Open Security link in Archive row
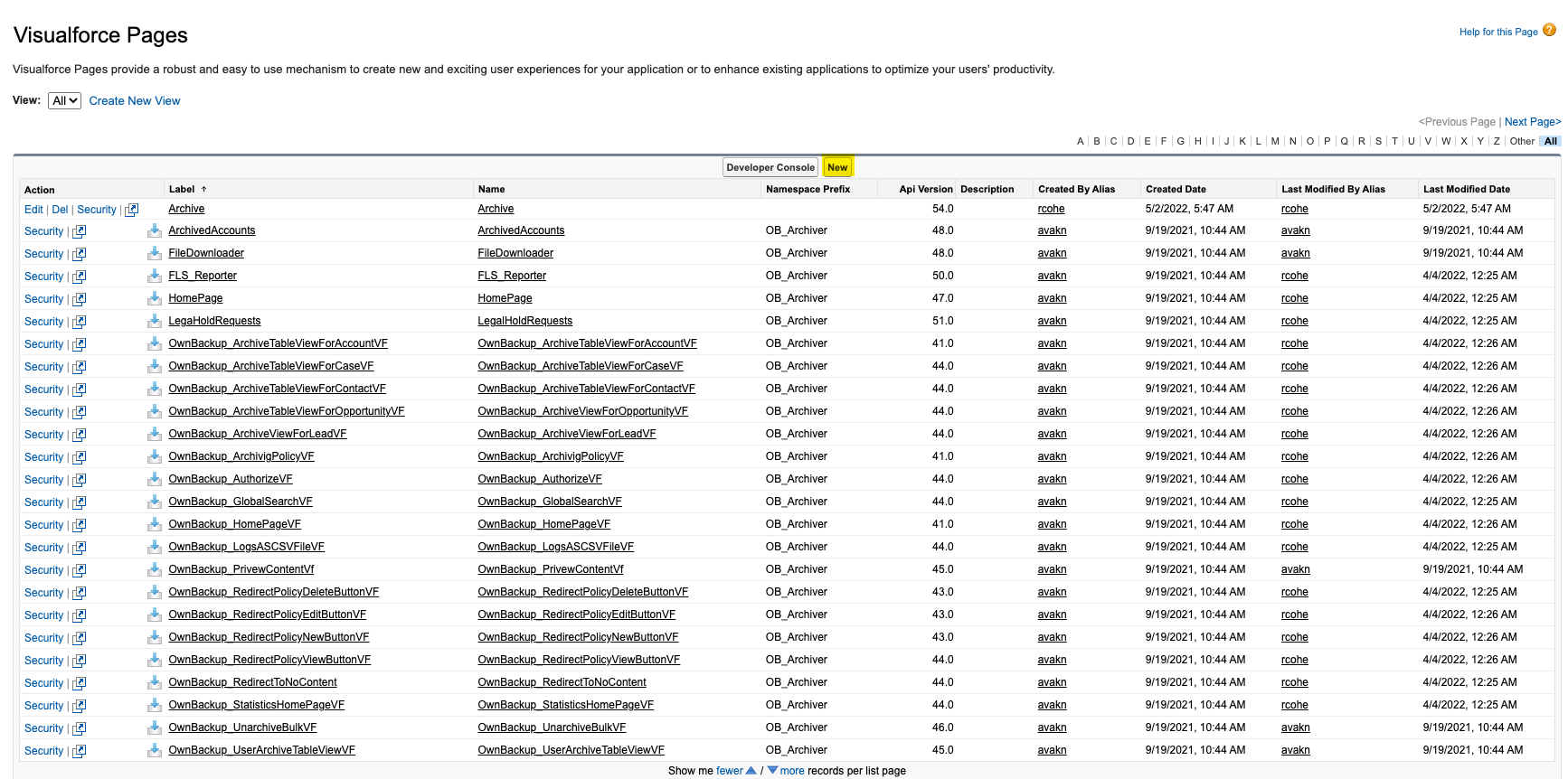This screenshot has height=779, width=1568. tap(97, 210)
